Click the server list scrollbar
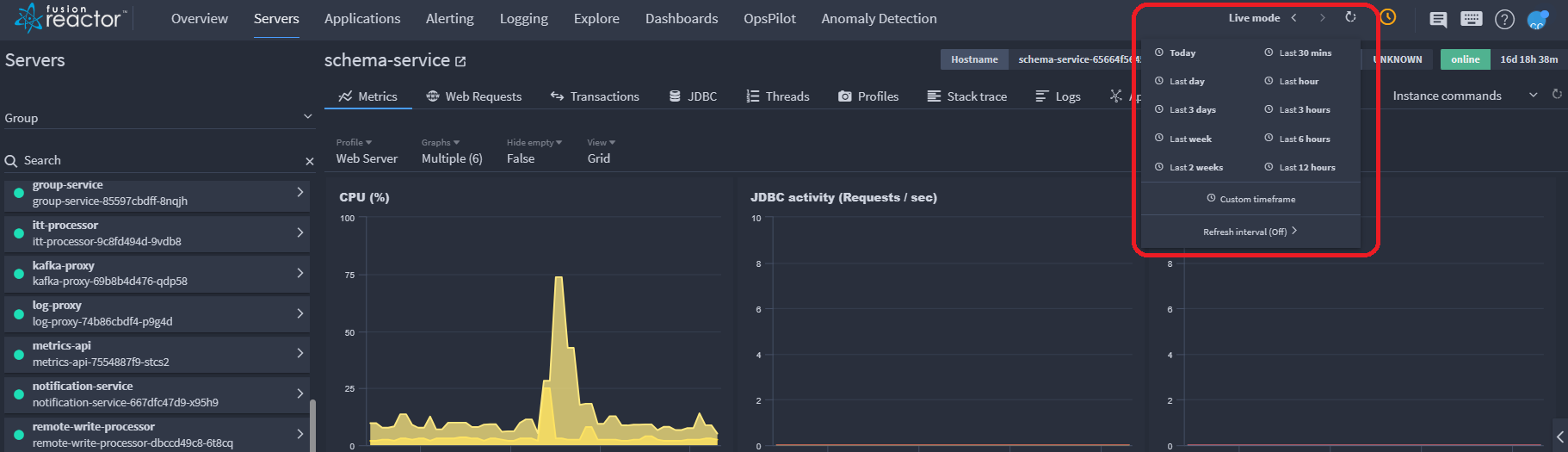1568x452 pixels. (x=312, y=425)
